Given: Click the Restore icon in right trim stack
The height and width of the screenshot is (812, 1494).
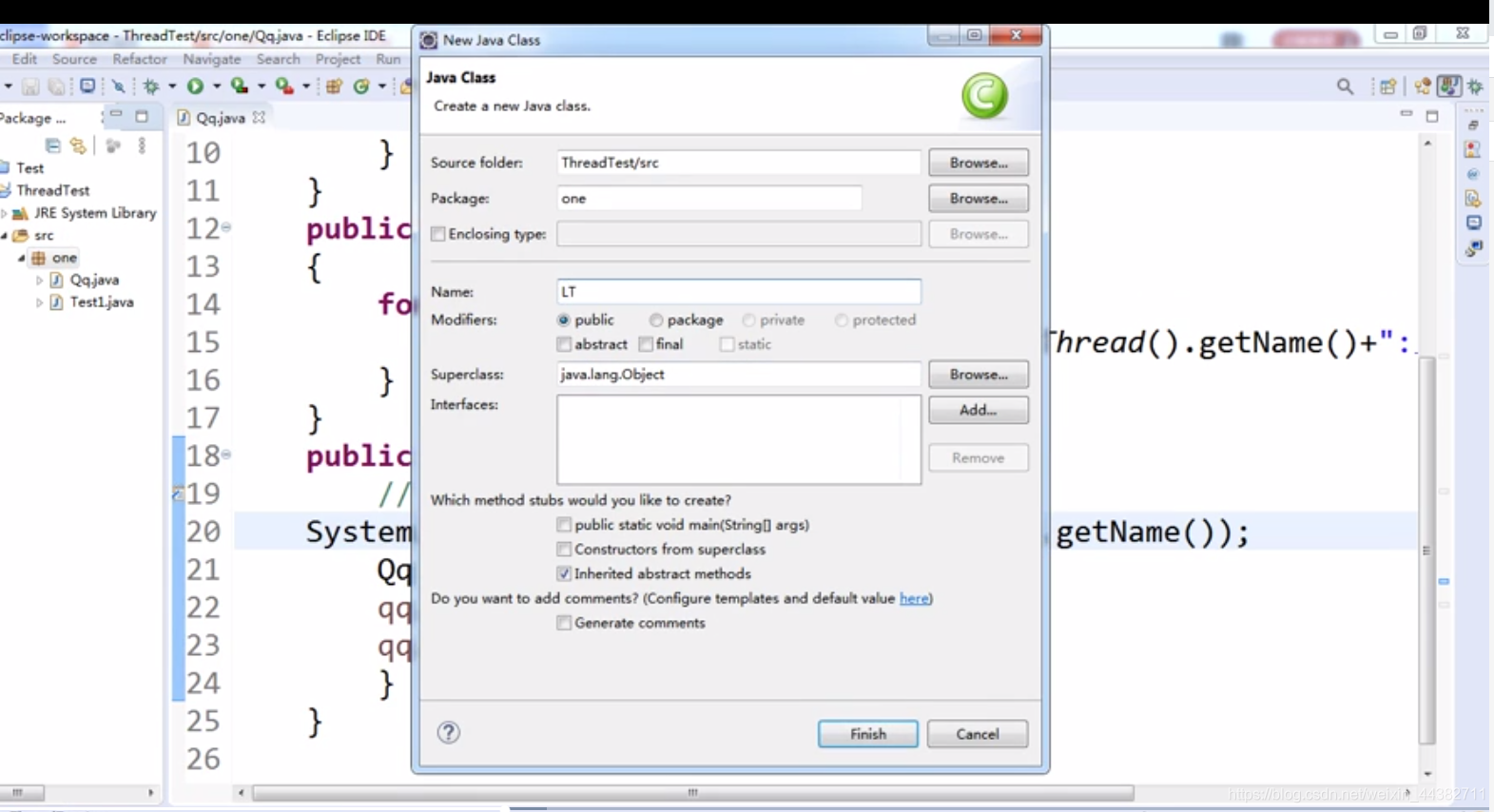Looking at the screenshot, I should (x=1473, y=126).
